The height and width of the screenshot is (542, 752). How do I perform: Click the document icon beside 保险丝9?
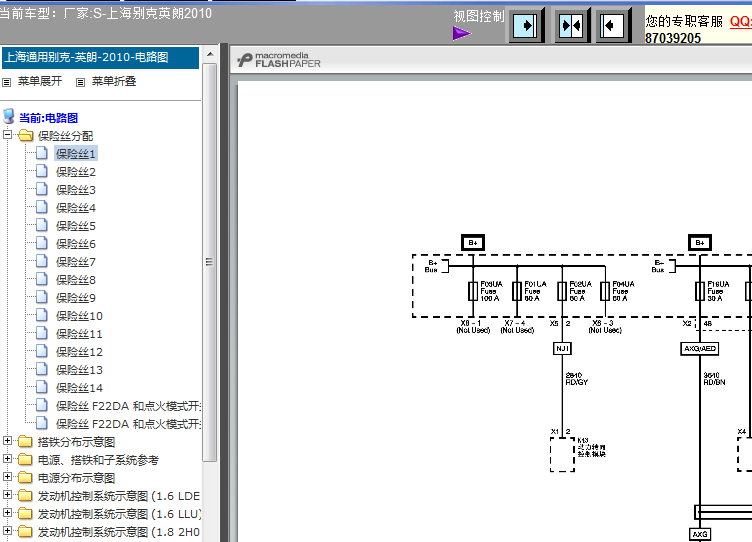click(42, 297)
